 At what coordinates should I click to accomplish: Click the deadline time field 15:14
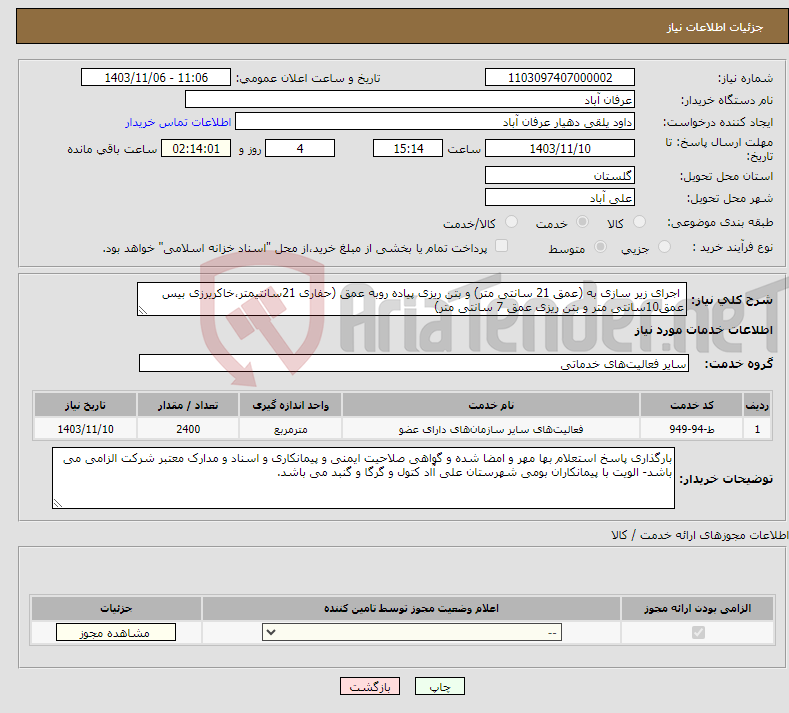(x=408, y=148)
